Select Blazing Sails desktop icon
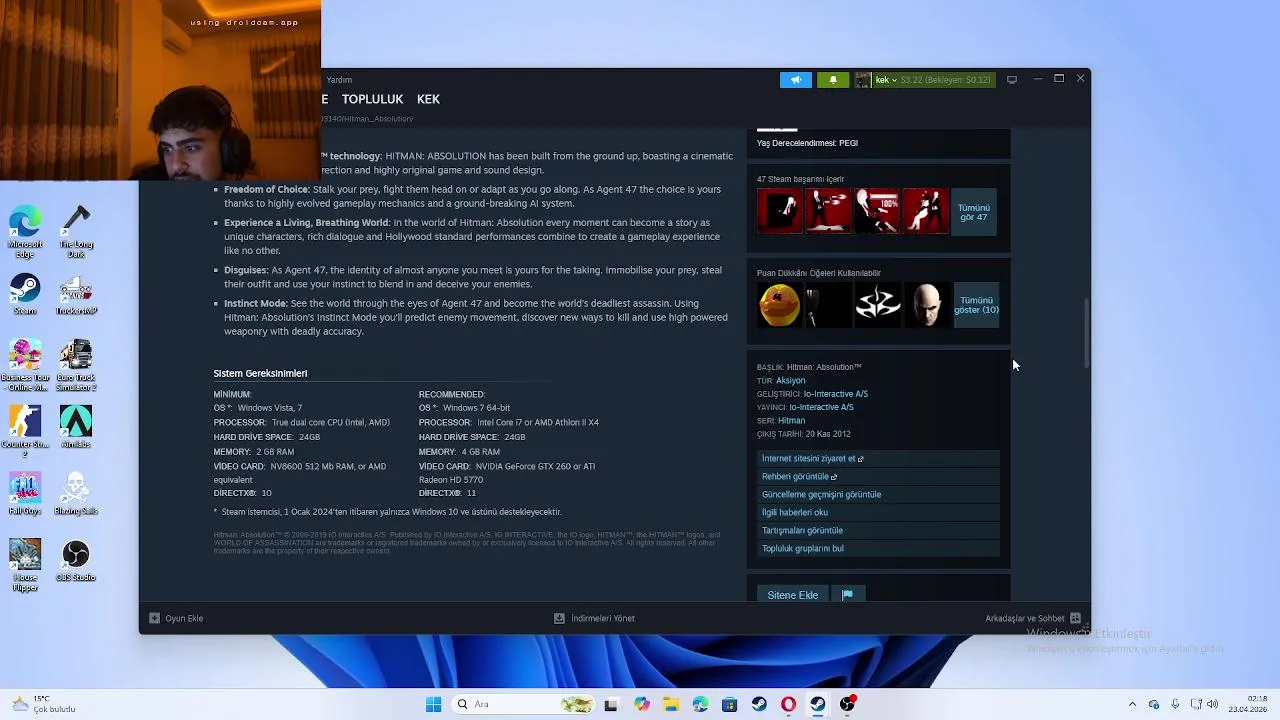The width and height of the screenshot is (1280, 720). click(x=76, y=494)
